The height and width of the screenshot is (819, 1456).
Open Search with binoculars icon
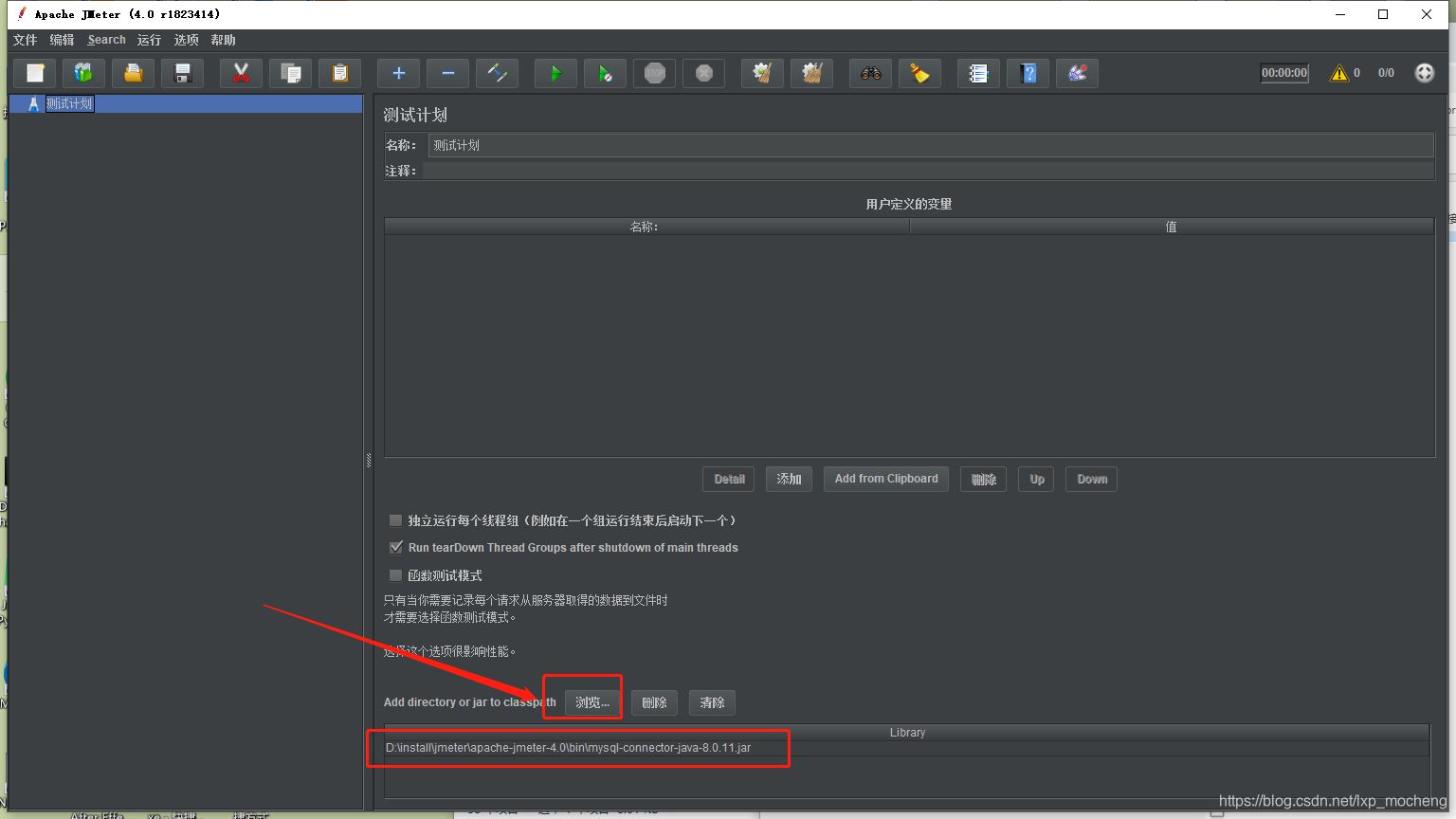[871, 73]
